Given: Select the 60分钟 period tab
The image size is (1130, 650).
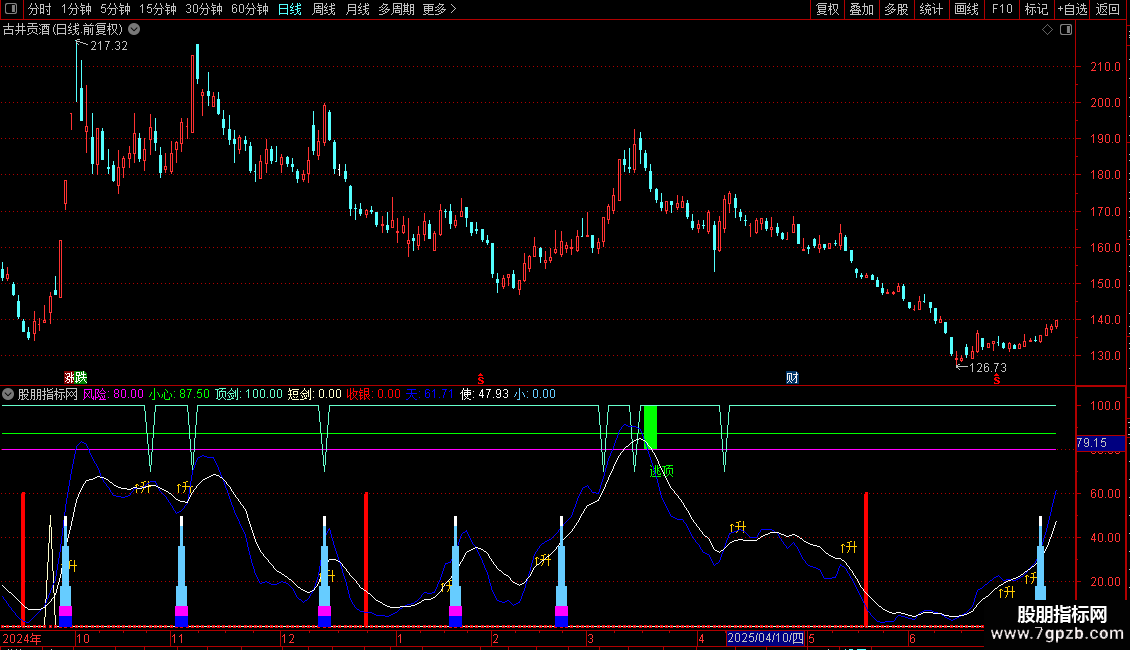Looking at the screenshot, I should pos(249,9).
